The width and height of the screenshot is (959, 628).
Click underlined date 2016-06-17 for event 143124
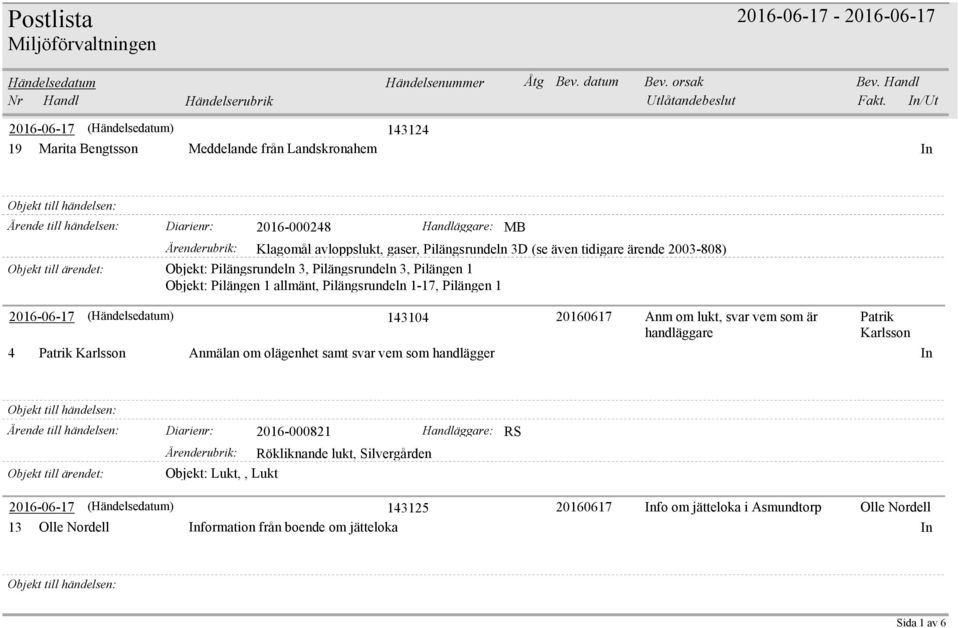tap(42, 129)
